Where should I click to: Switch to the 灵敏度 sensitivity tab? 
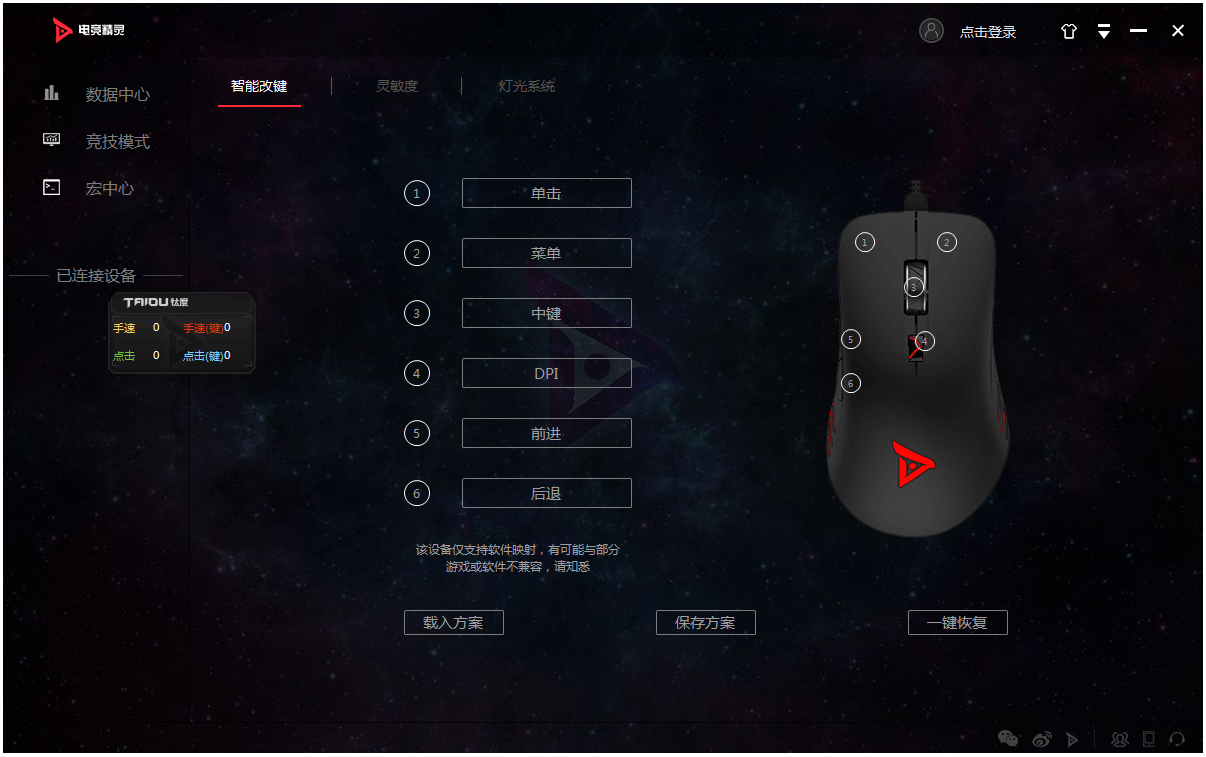click(397, 86)
